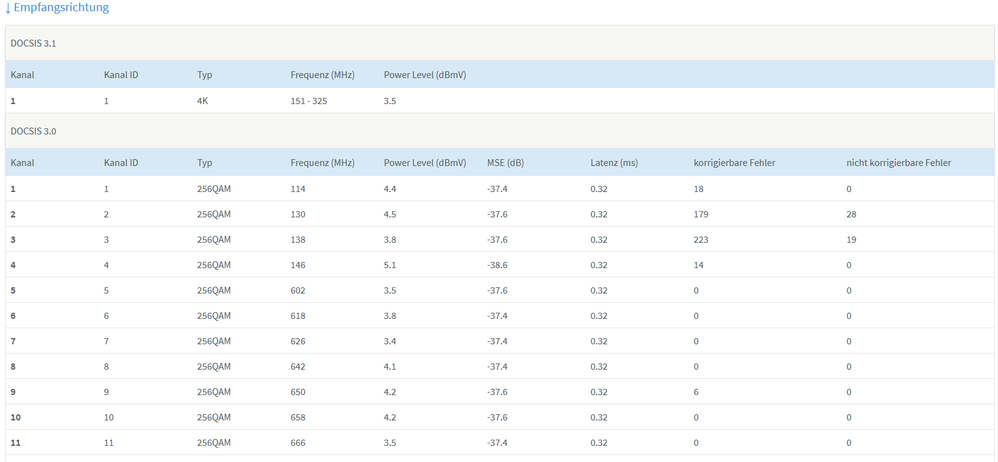Click power level 5.1 in channel 4 row
This screenshot has width=998, height=462.
(390, 265)
